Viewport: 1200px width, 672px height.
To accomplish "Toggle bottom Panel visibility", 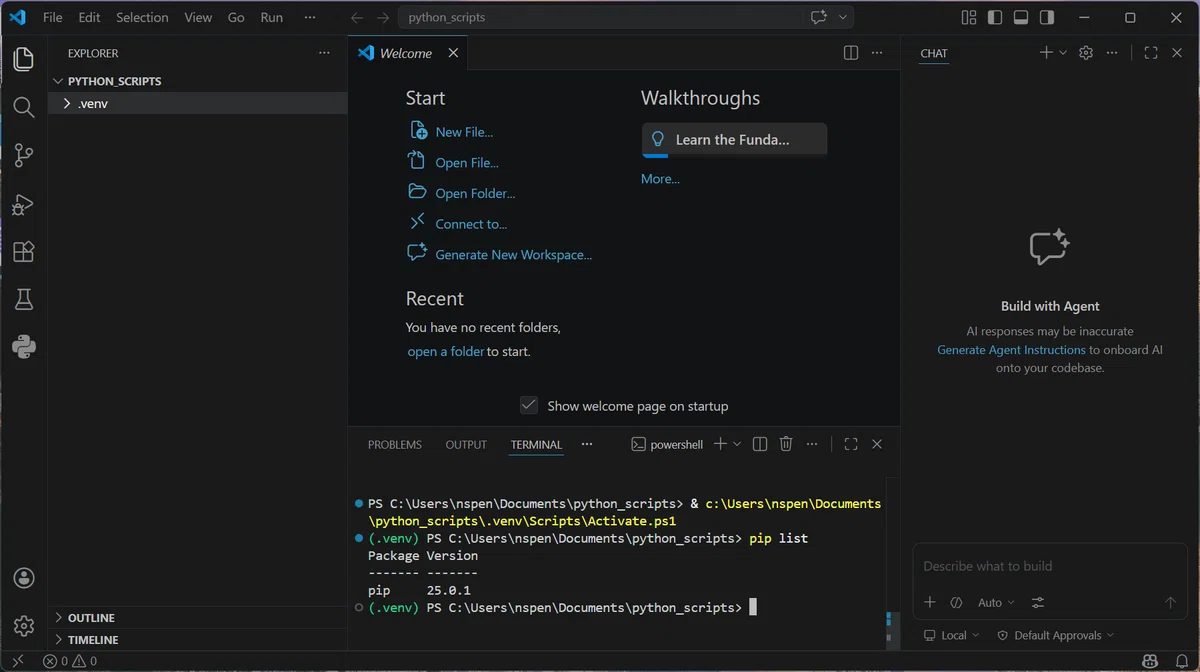I will [1020, 17].
